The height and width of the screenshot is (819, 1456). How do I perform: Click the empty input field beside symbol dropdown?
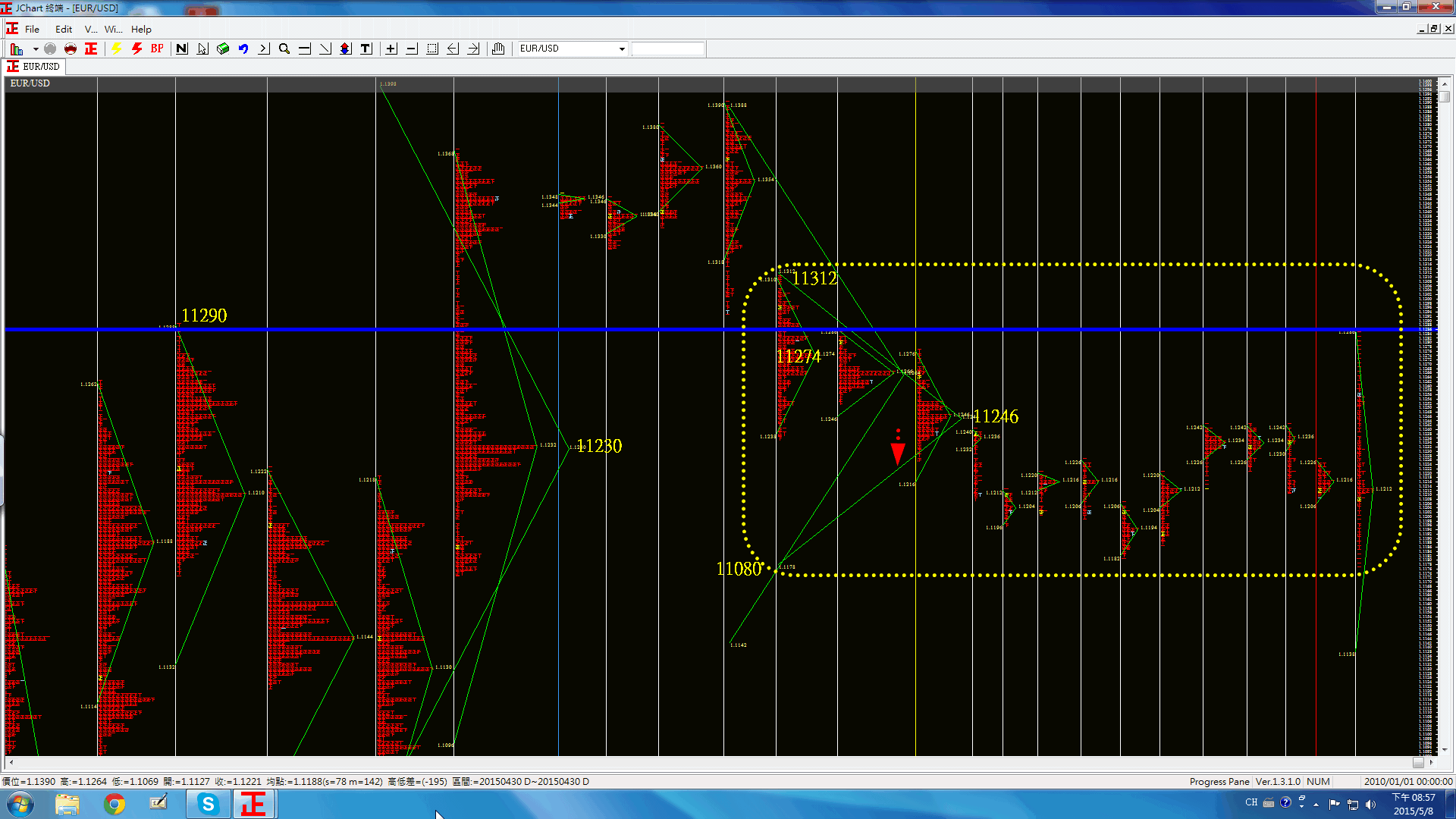pos(668,49)
